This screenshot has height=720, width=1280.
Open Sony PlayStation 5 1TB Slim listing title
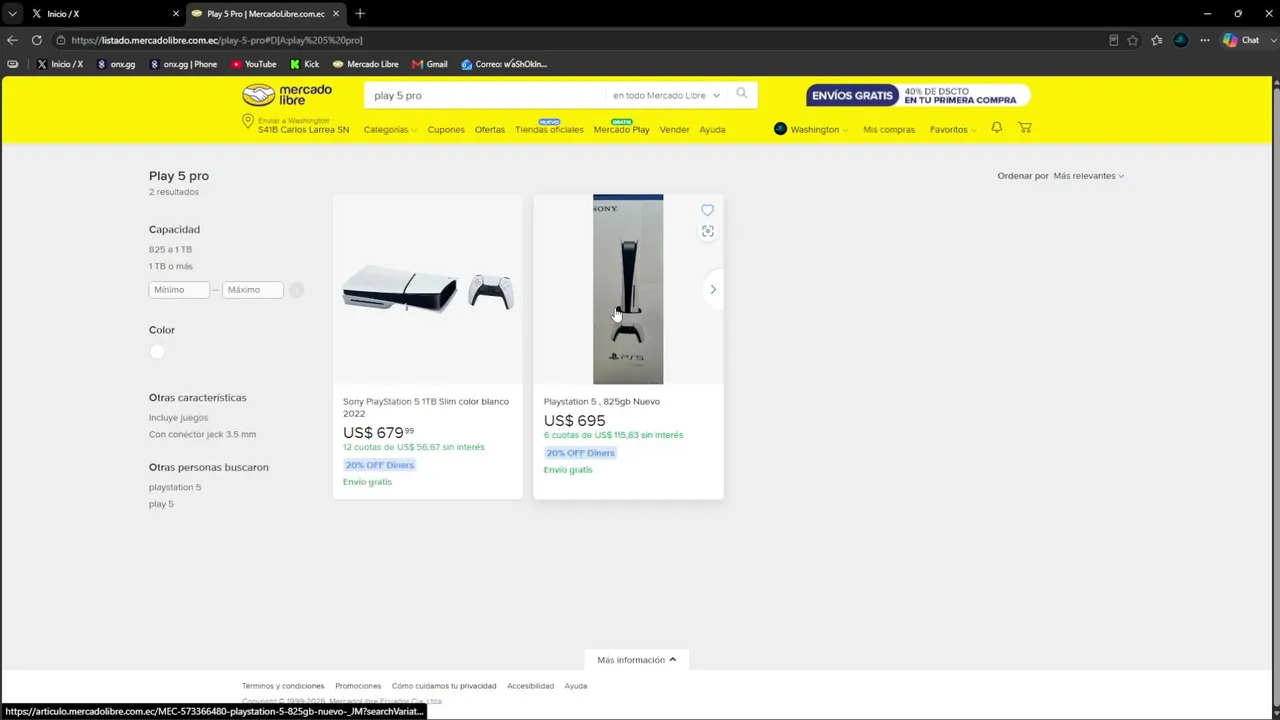click(426, 407)
